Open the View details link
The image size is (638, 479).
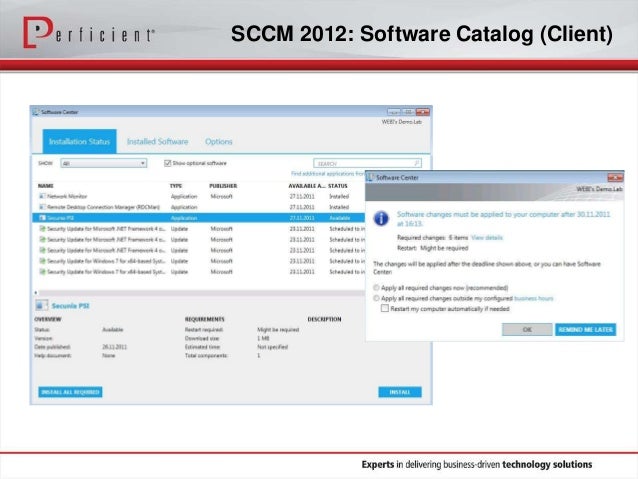487,238
